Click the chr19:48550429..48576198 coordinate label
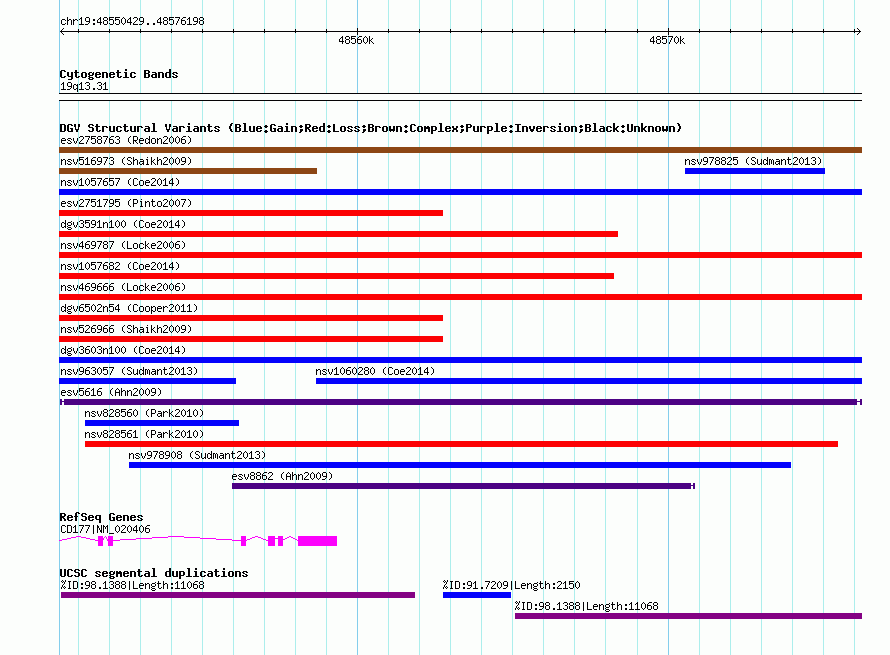Screen dimensions: 890x655 click(x=132, y=21)
